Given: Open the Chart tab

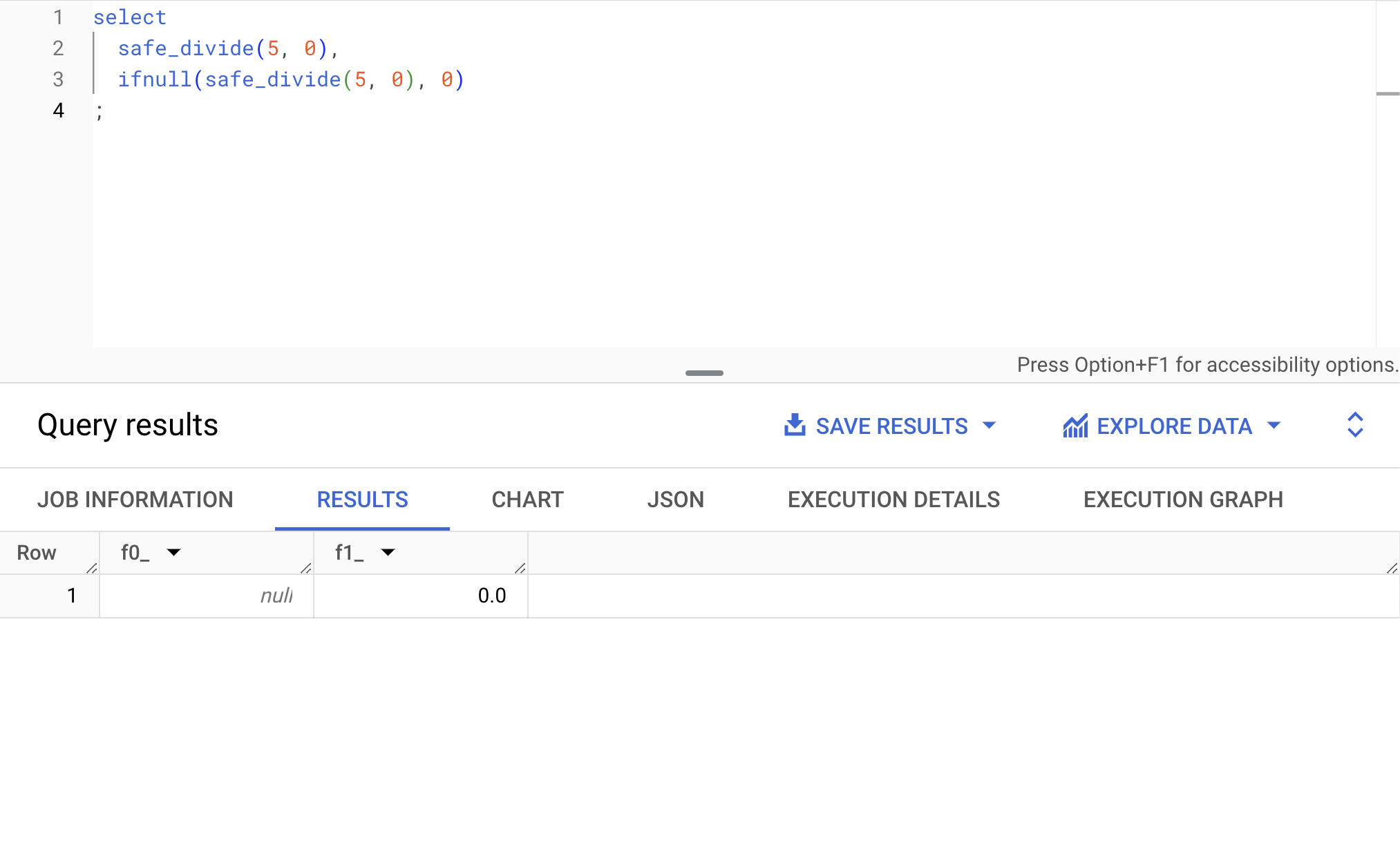Looking at the screenshot, I should click(x=527, y=500).
